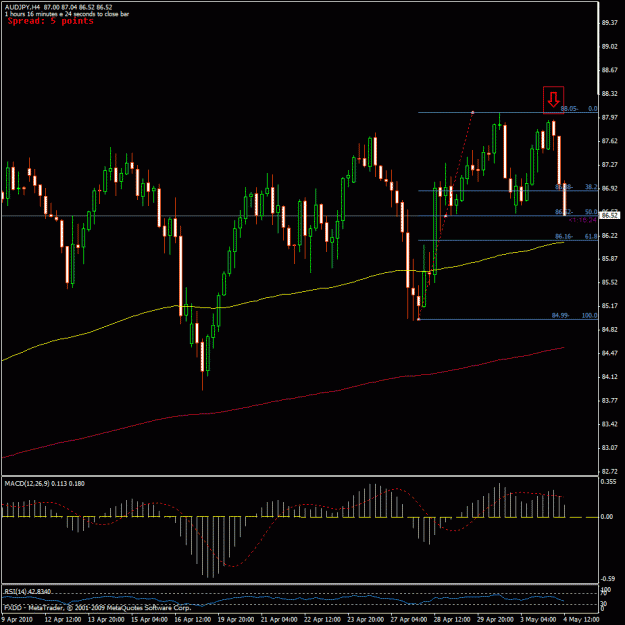Click the 15 Apr 04:00 time label
The width and height of the screenshot is (625, 625).
149,619
